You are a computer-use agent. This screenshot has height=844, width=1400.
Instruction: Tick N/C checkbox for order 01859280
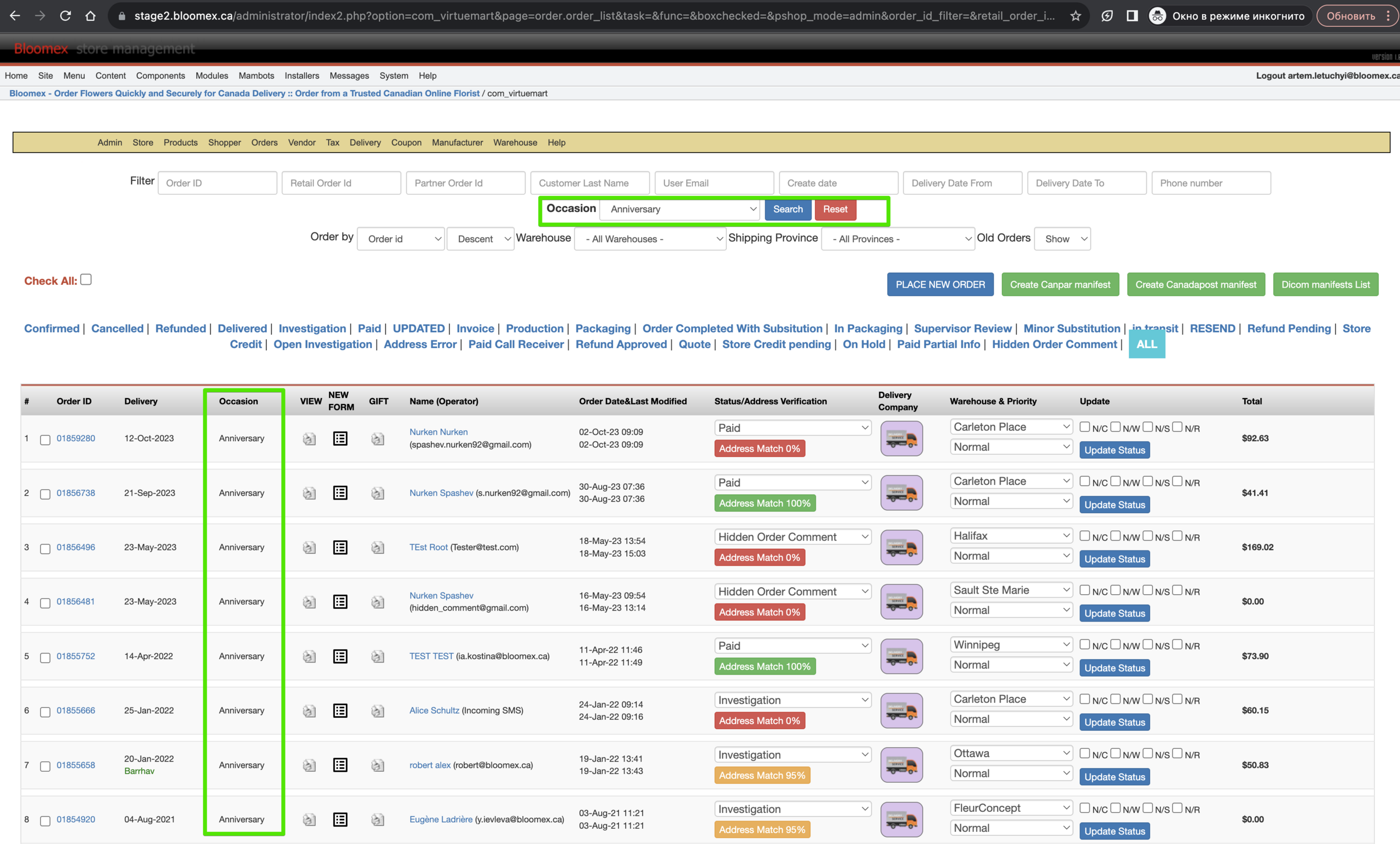(x=1084, y=427)
